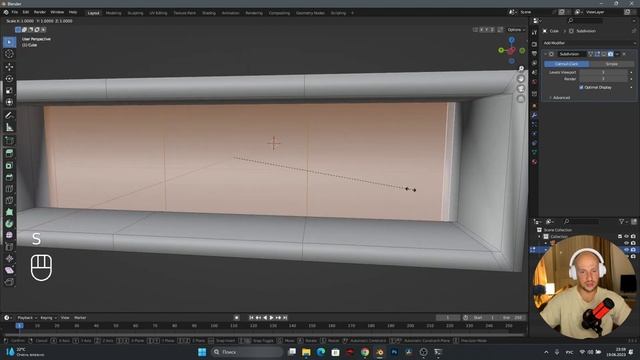
Task: Click frame 100 on the timeline ruler
Action: (x=214, y=326)
